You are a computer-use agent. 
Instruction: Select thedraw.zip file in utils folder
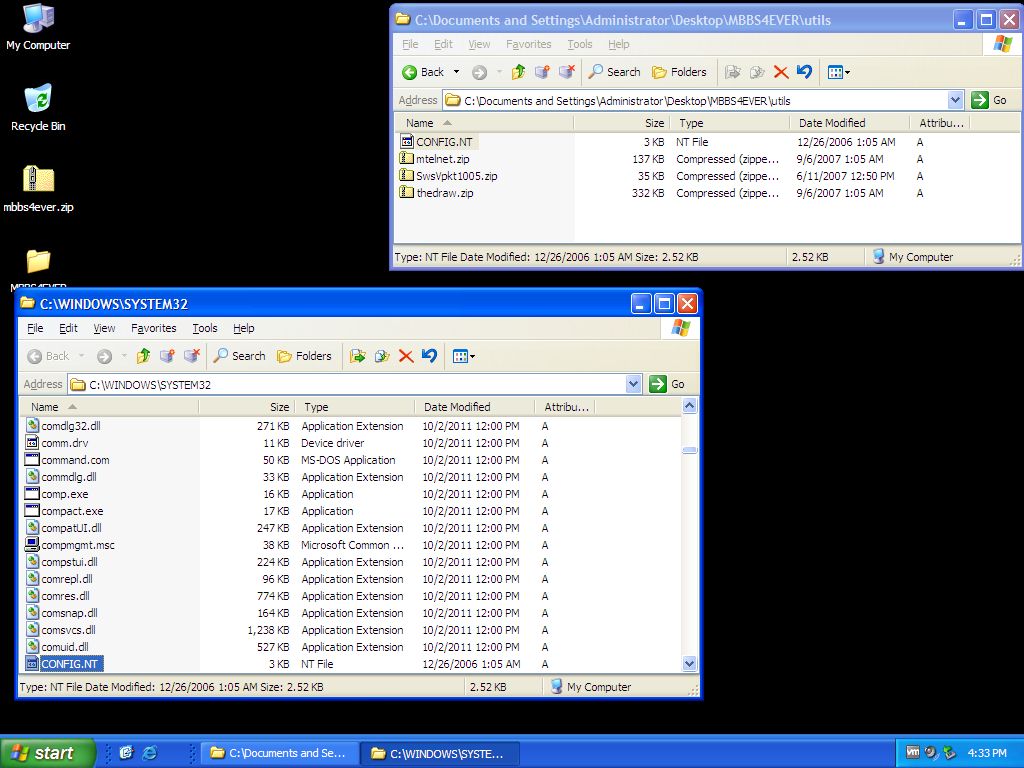click(x=444, y=193)
